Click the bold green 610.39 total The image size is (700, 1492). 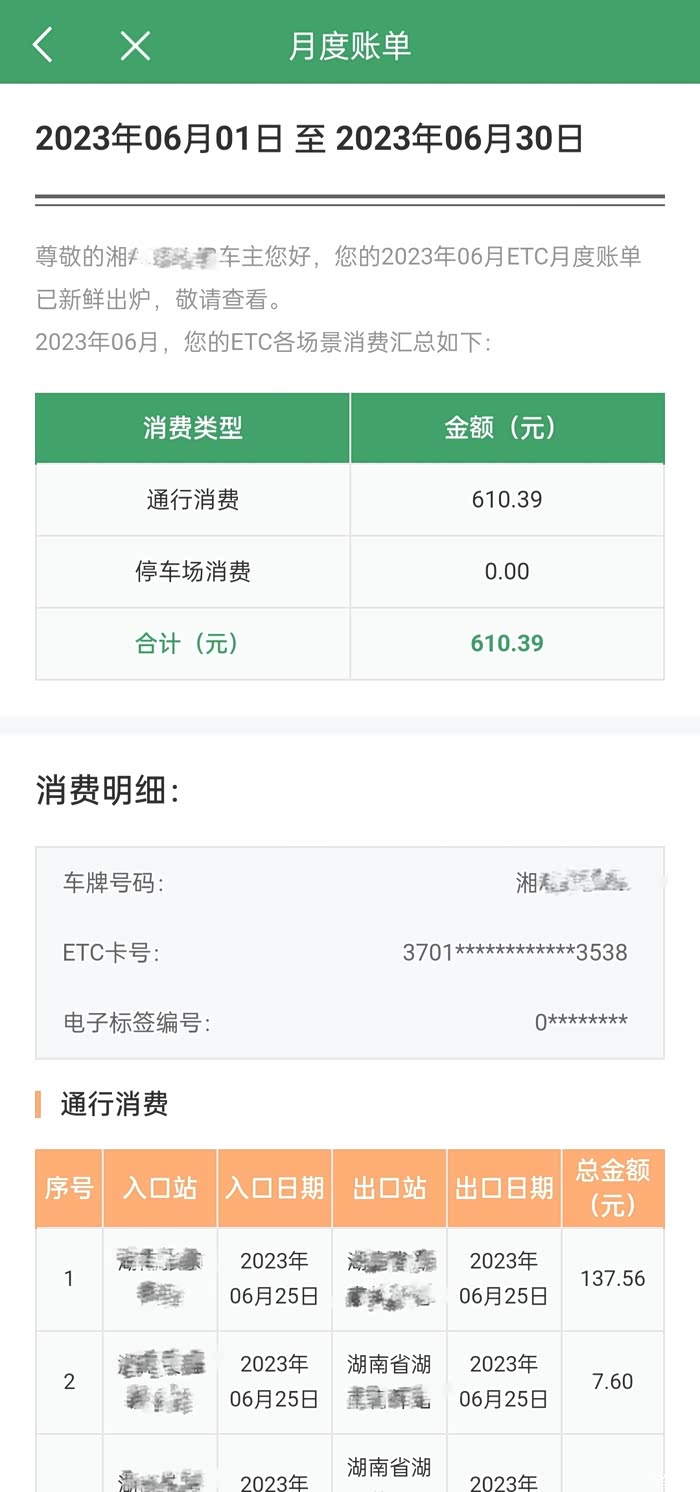click(x=507, y=643)
